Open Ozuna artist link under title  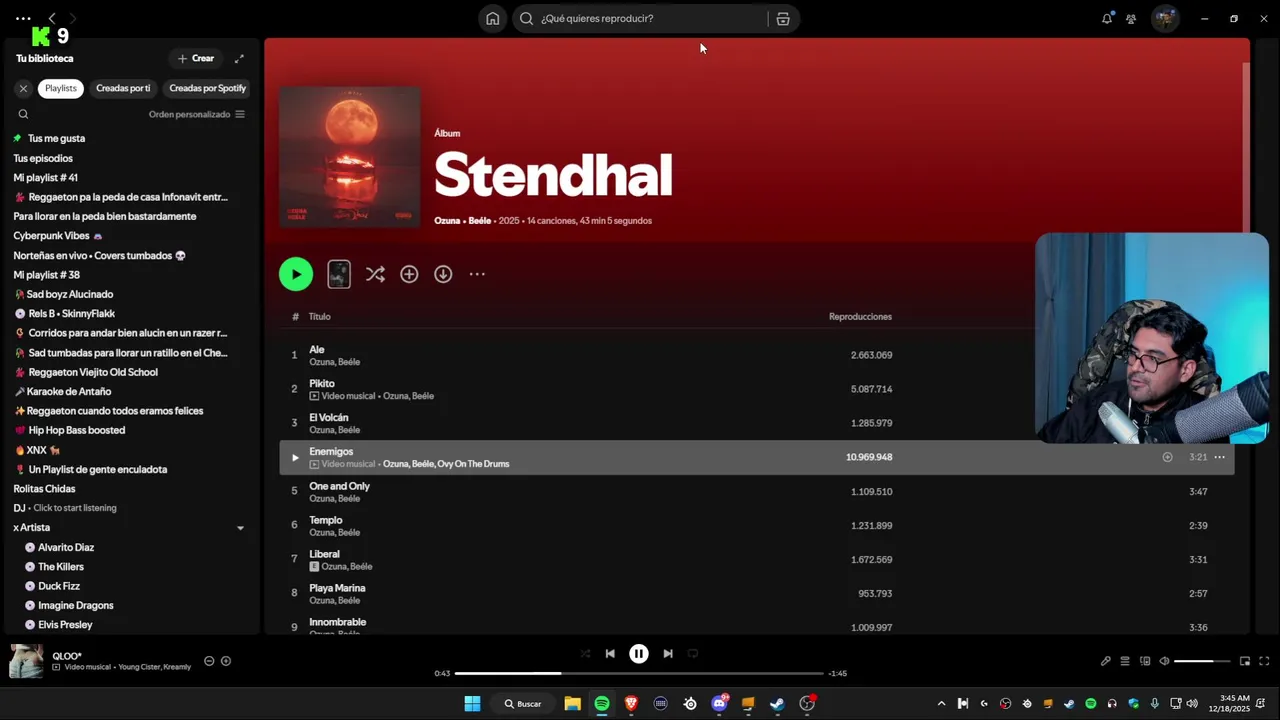[447, 221]
